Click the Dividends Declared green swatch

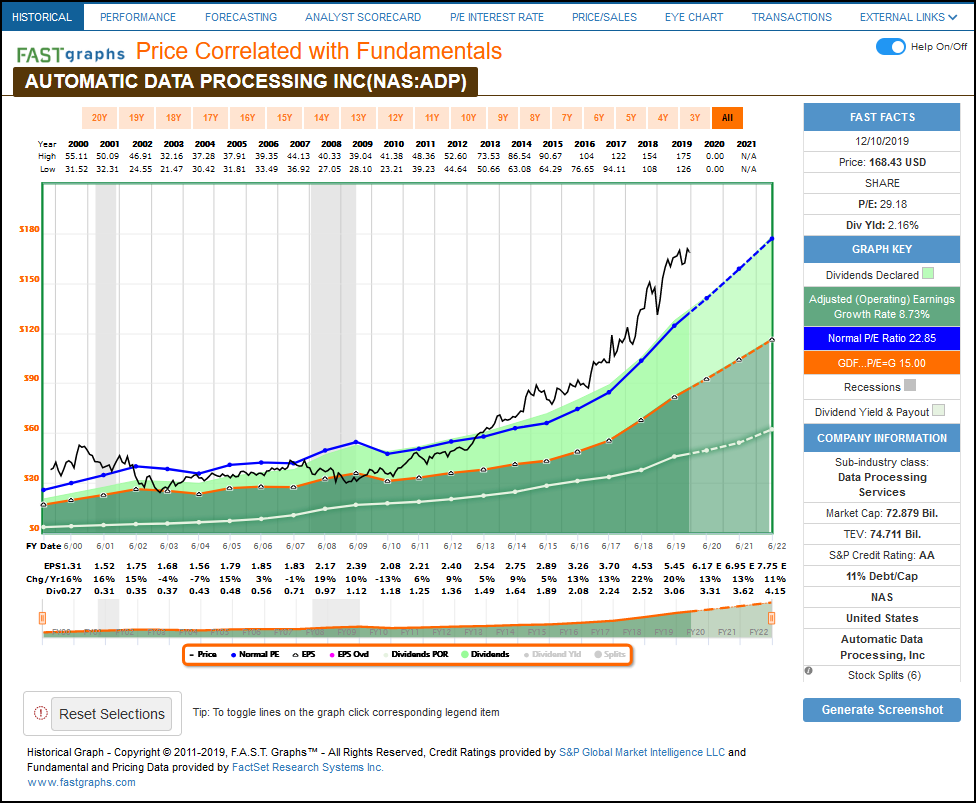point(927,274)
